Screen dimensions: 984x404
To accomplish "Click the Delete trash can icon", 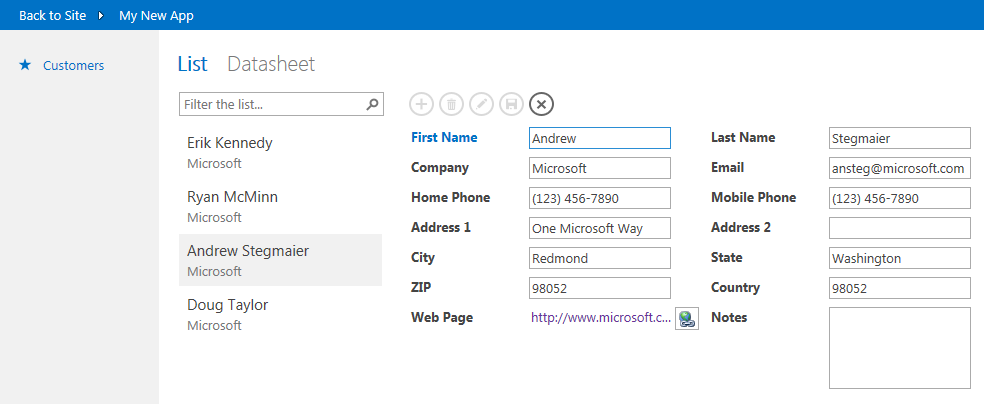I will (x=451, y=104).
